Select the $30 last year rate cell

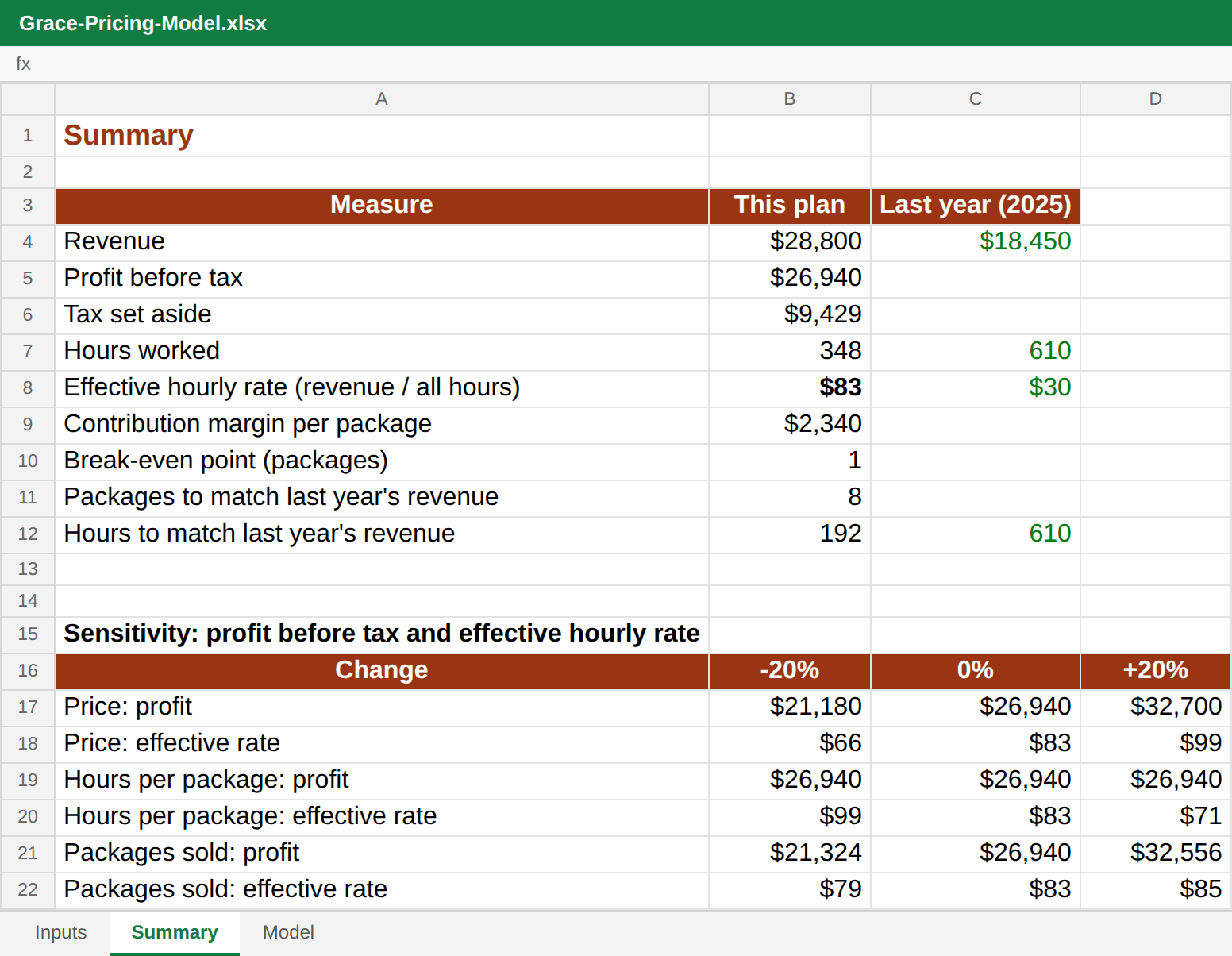pyautogui.click(x=976, y=388)
